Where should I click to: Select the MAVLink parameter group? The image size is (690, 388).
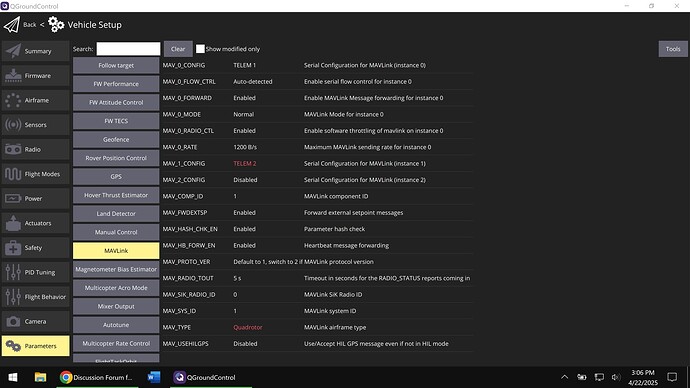116,251
